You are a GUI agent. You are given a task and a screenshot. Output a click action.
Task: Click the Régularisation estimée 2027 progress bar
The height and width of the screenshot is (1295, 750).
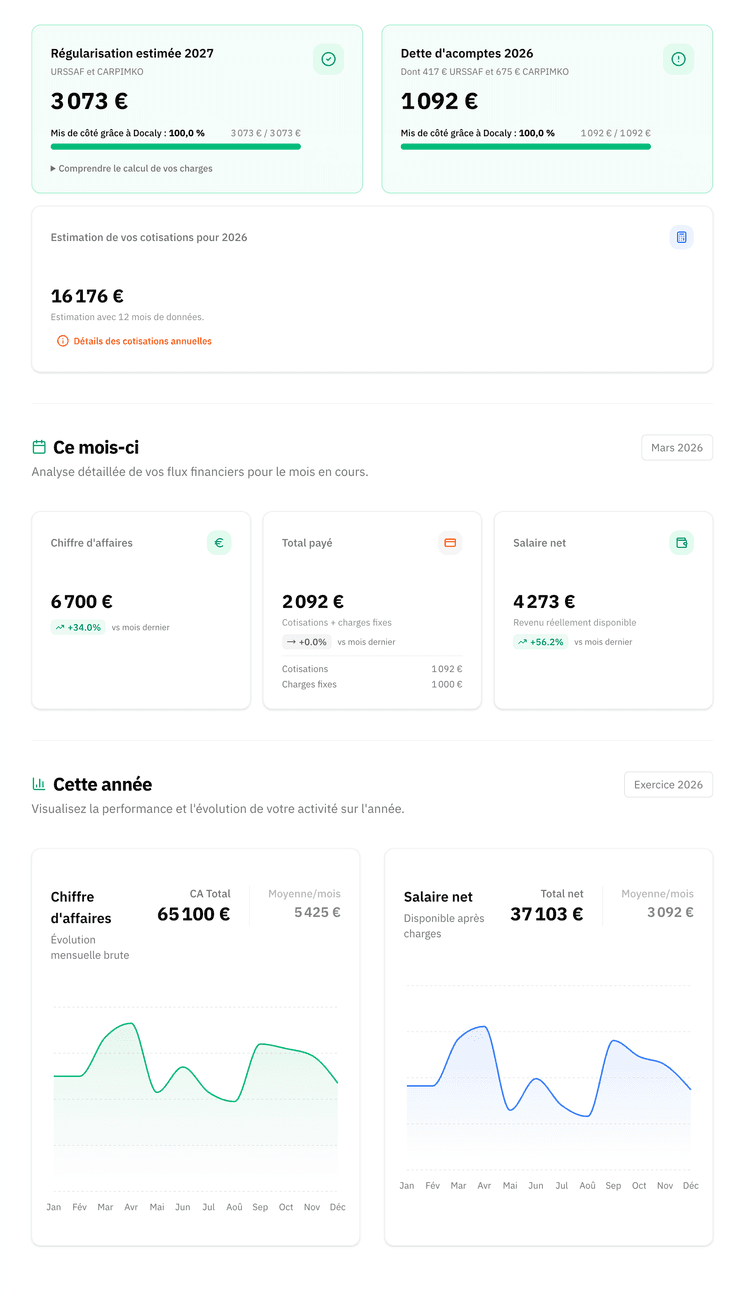tap(176, 146)
